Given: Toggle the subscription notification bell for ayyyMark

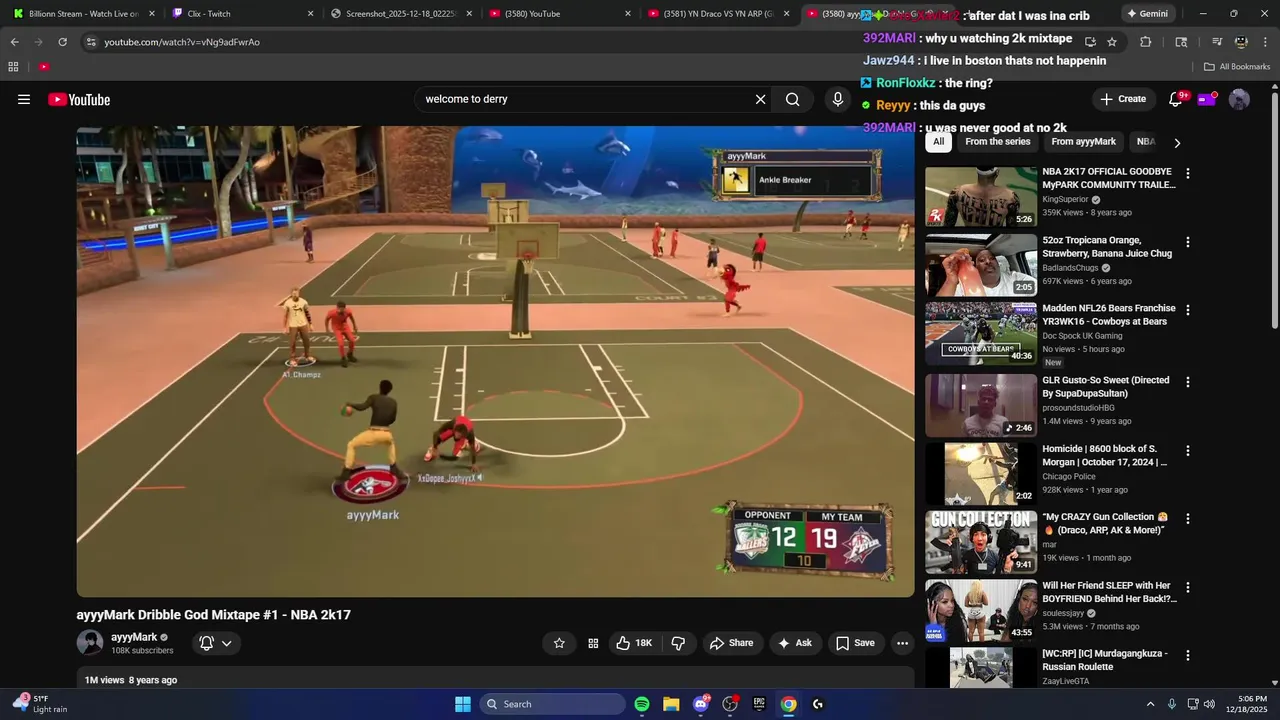Looking at the screenshot, I should click(x=206, y=643).
